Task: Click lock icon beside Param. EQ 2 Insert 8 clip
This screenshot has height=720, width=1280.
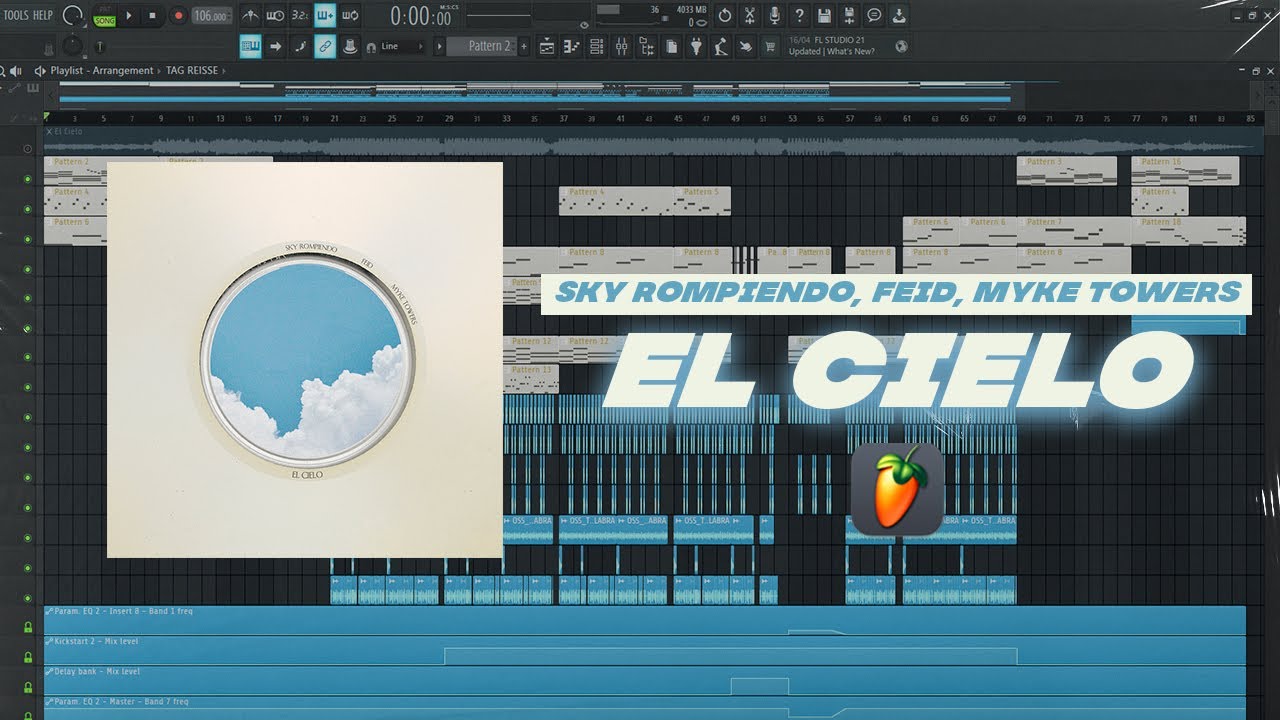Action: click(28, 628)
